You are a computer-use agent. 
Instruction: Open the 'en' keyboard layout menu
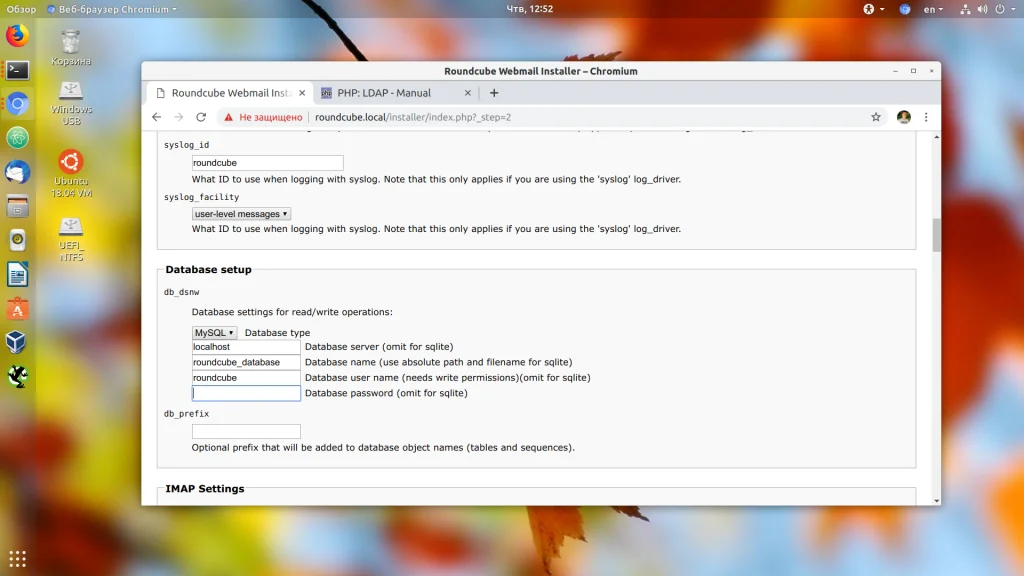[933, 9]
